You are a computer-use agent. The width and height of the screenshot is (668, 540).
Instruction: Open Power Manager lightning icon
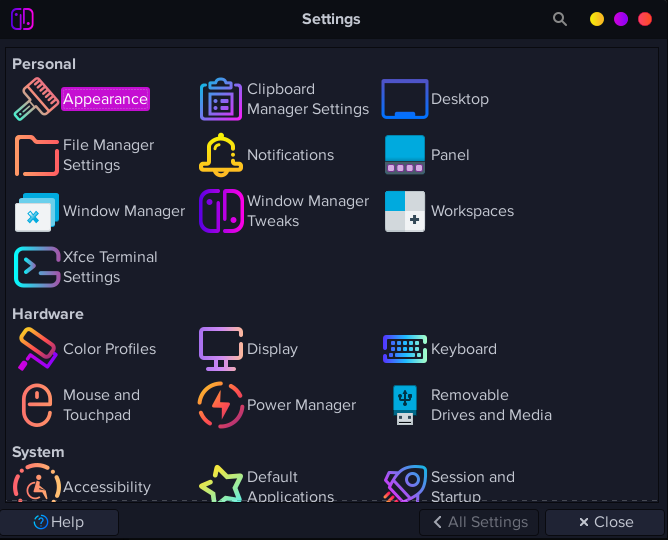tap(221, 405)
